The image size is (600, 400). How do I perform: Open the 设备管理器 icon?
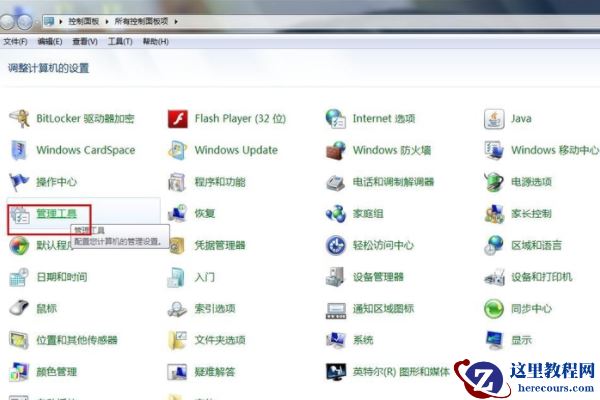coord(336,277)
